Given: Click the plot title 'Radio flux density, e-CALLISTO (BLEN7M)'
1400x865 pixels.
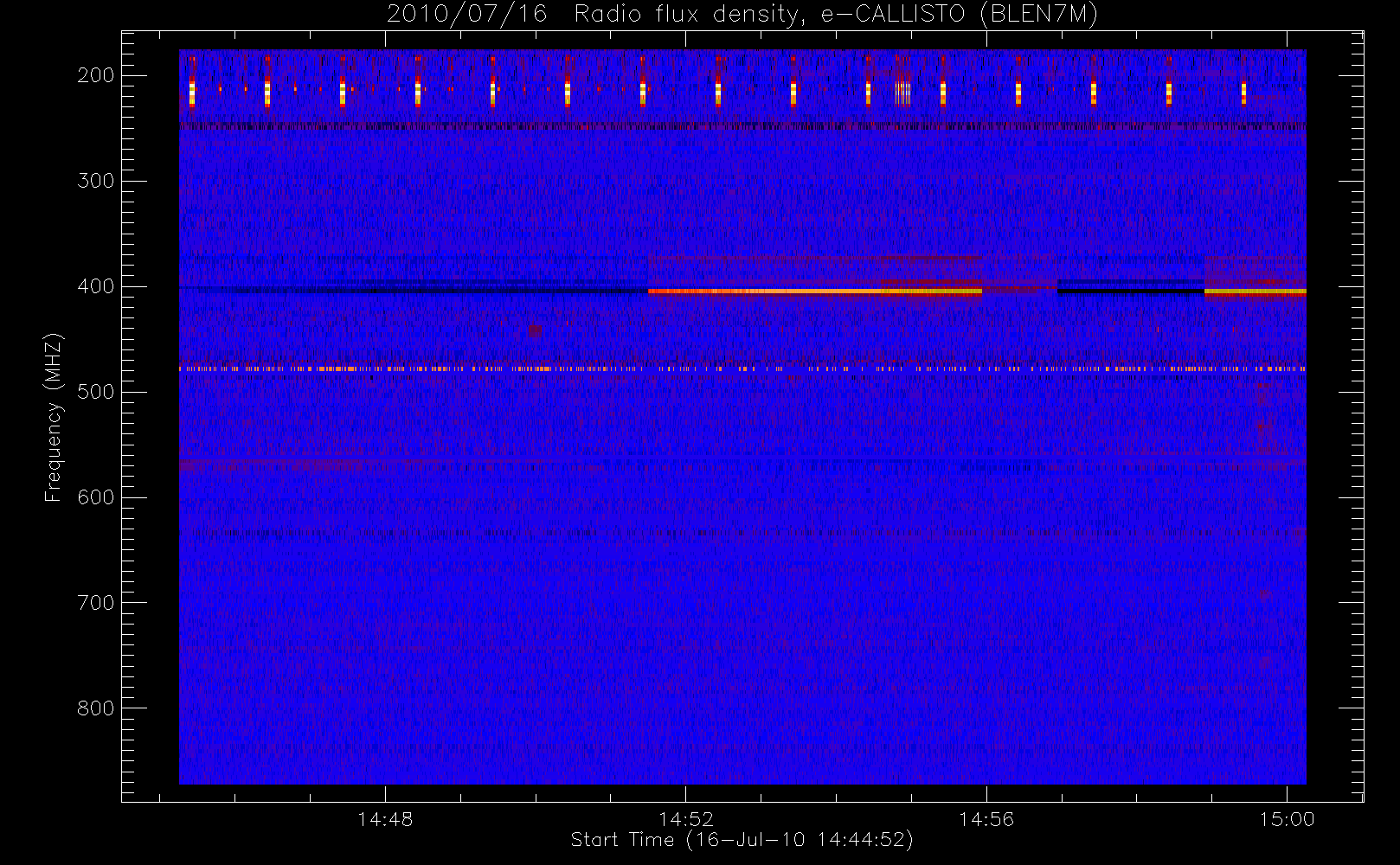Looking at the screenshot, I should click(x=836, y=15).
